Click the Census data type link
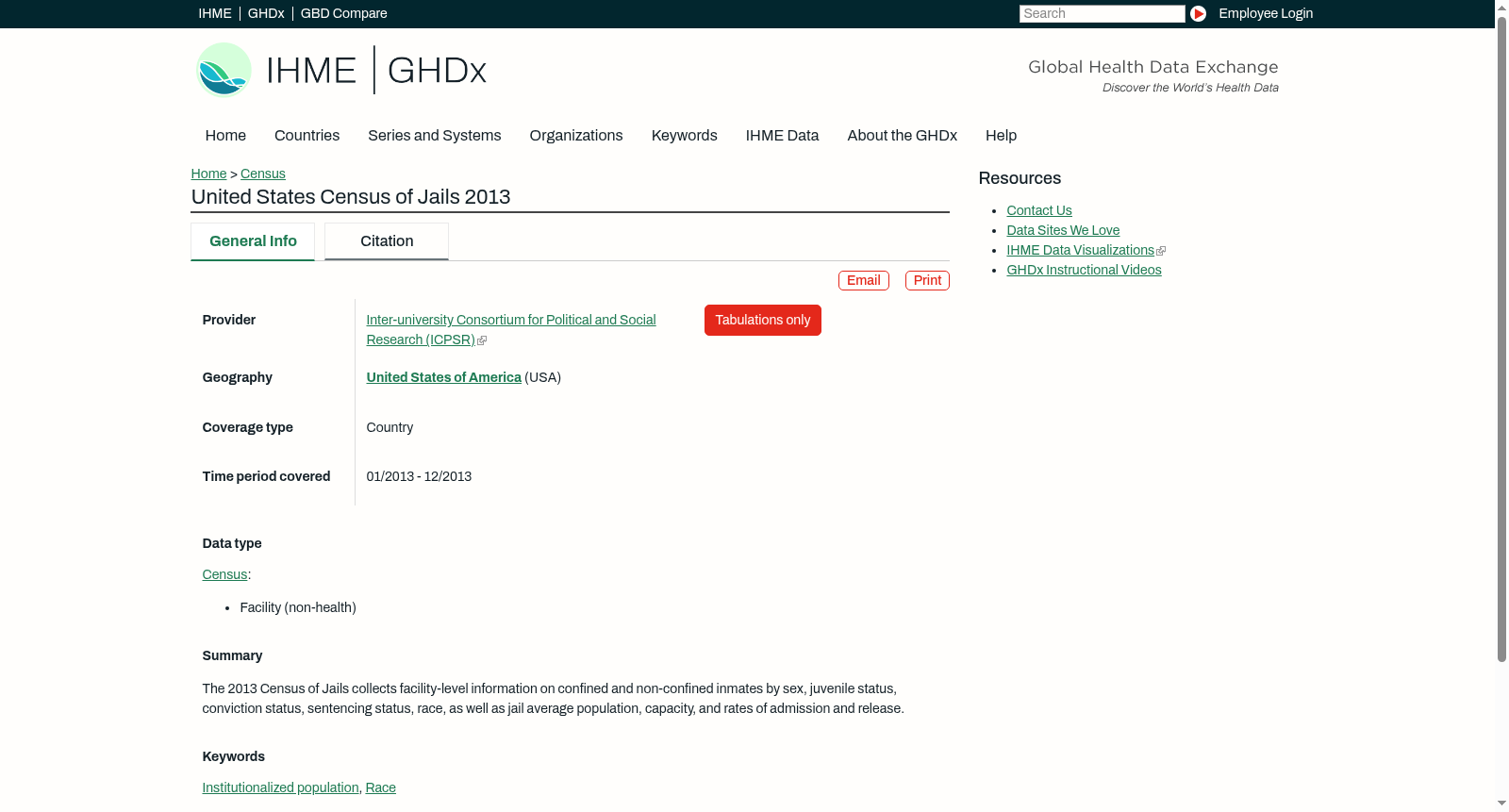Image resolution: width=1509 pixels, height=812 pixels. [224, 574]
